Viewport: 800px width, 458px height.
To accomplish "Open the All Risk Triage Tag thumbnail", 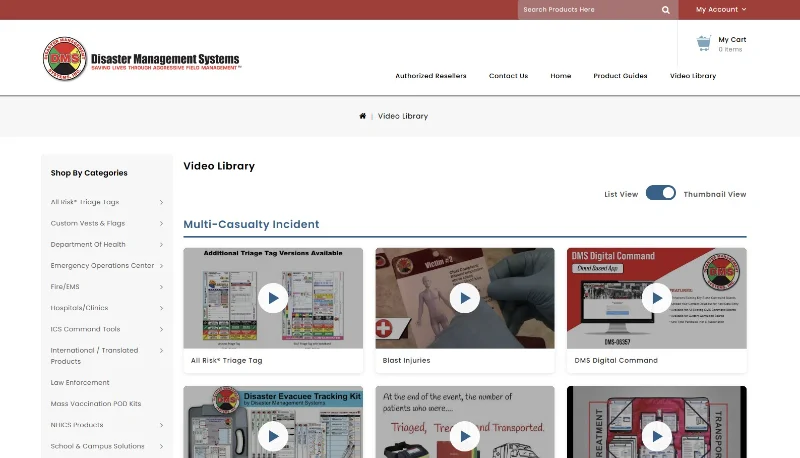I will pos(273,298).
